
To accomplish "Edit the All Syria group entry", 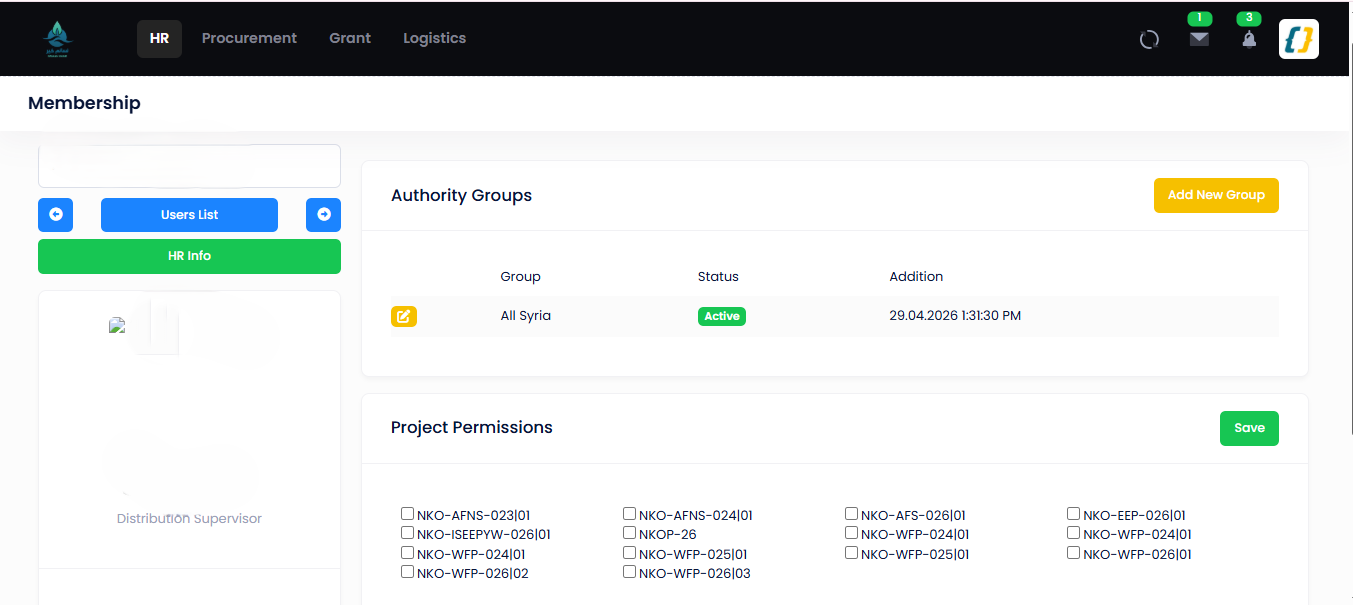I will click(x=404, y=316).
